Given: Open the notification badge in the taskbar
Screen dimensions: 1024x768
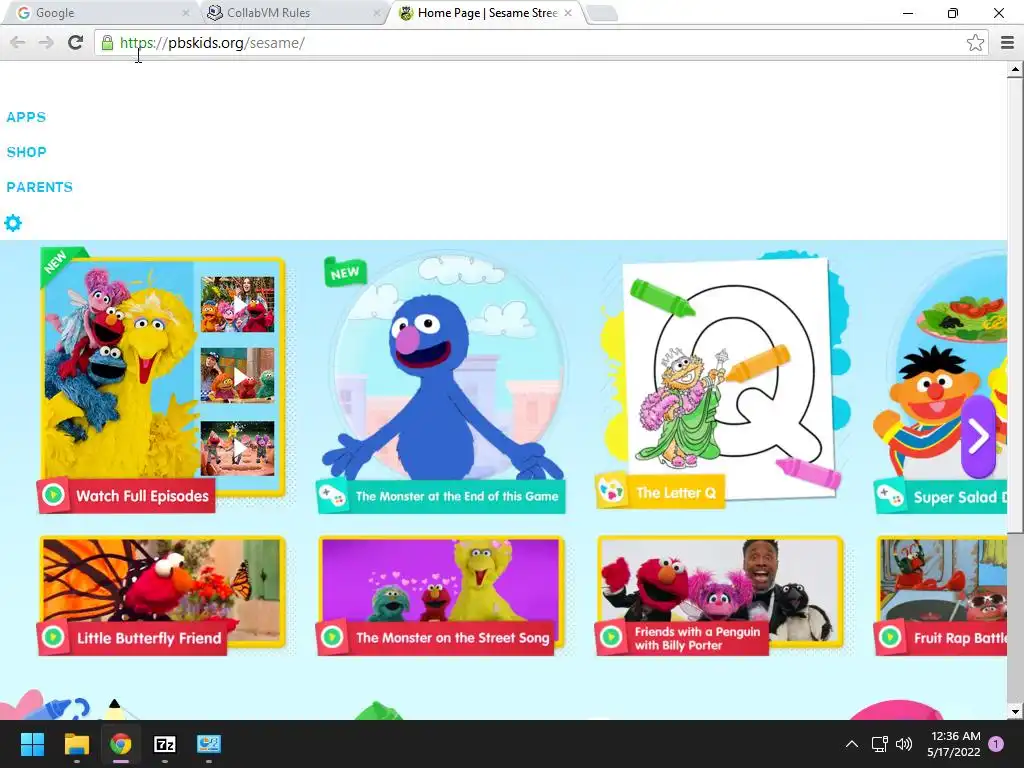Looking at the screenshot, I should [x=996, y=744].
